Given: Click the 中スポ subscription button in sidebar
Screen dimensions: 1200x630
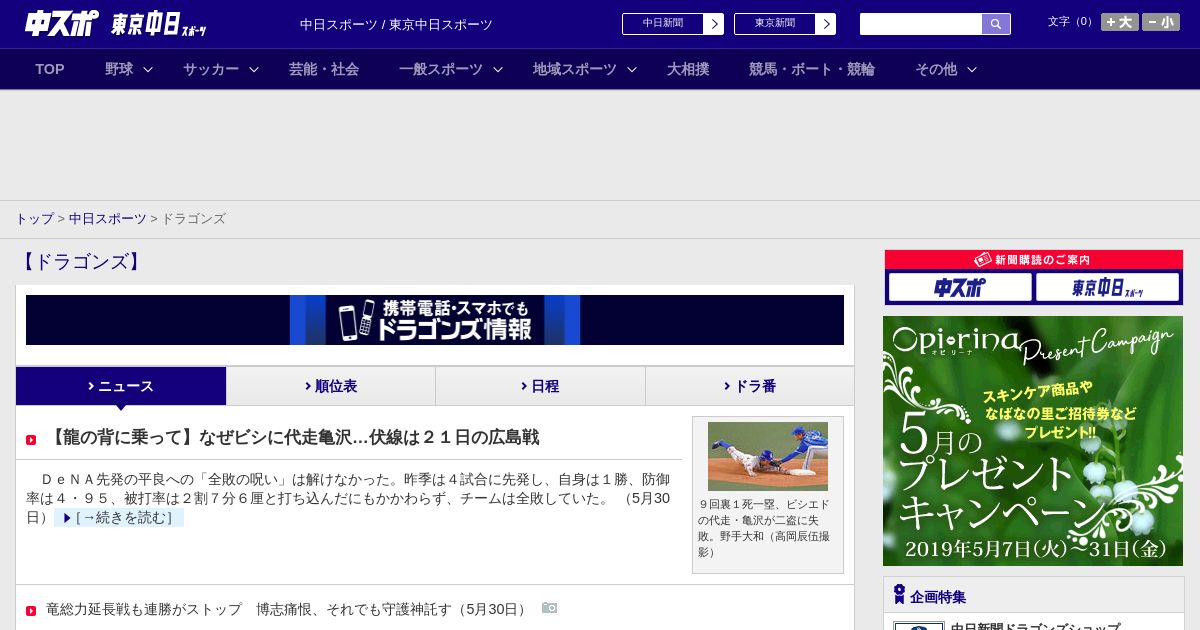Looking at the screenshot, I should click(x=960, y=287).
